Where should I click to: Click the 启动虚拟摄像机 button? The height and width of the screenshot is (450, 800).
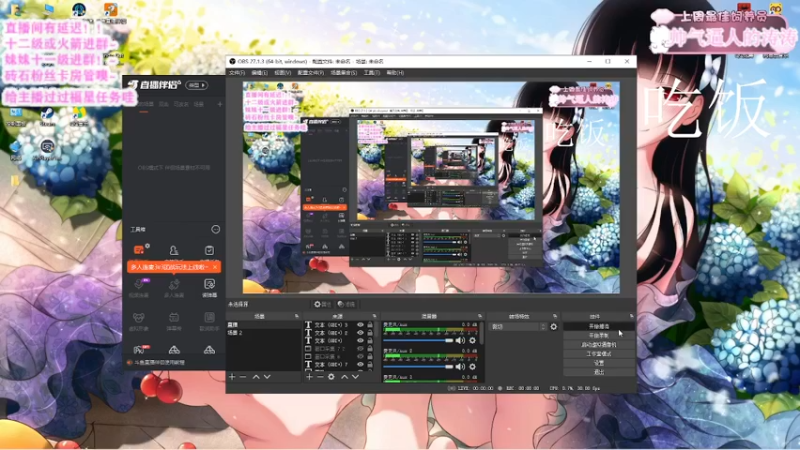click(599, 344)
